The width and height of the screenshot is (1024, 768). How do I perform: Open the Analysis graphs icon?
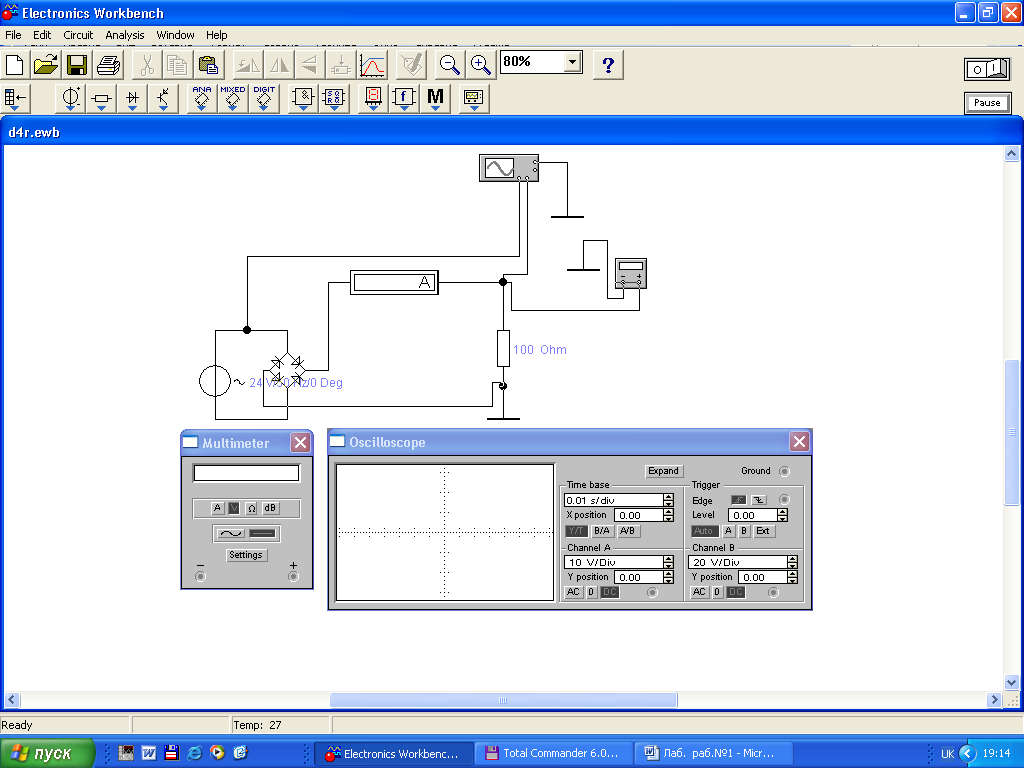(372, 65)
